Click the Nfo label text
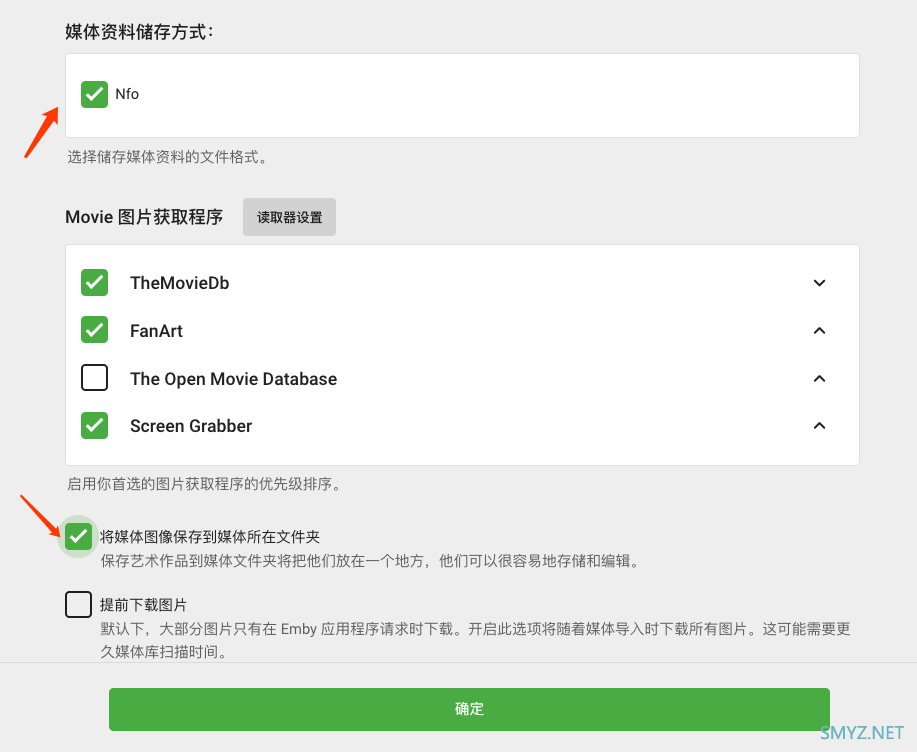917x752 pixels. click(127, 94)
